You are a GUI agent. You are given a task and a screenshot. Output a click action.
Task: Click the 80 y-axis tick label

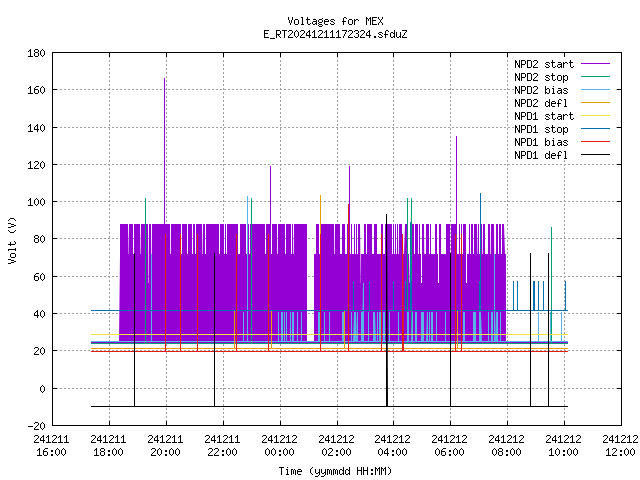click(x=39, y=239)
